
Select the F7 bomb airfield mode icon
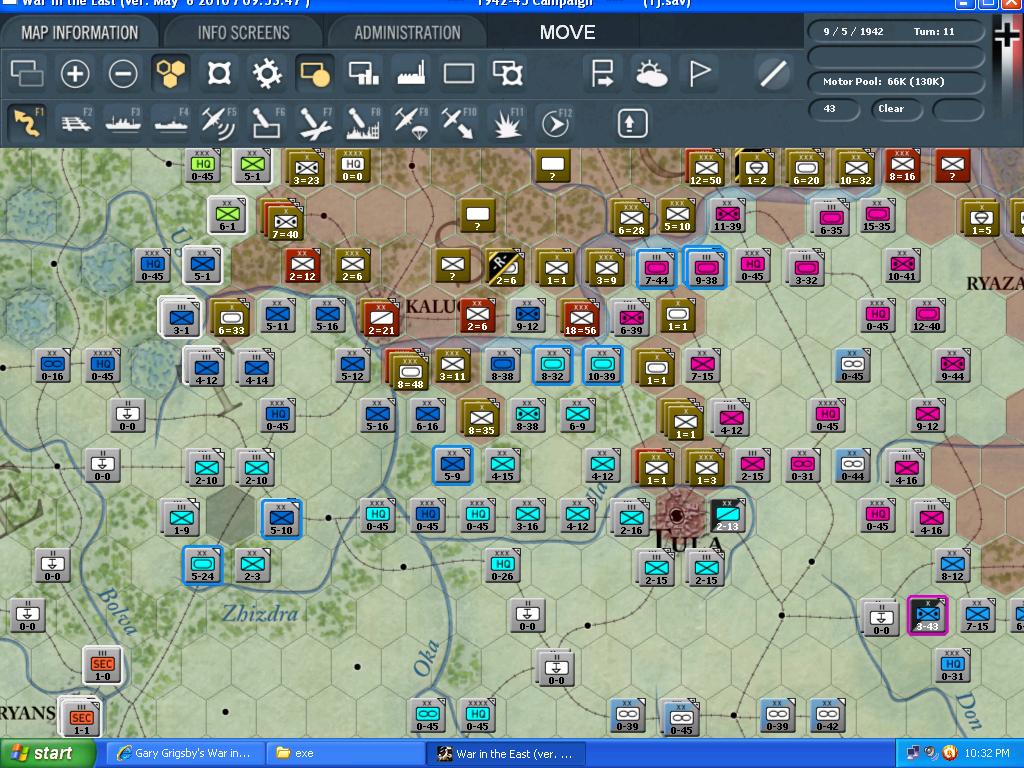click(x=315, y=123)
